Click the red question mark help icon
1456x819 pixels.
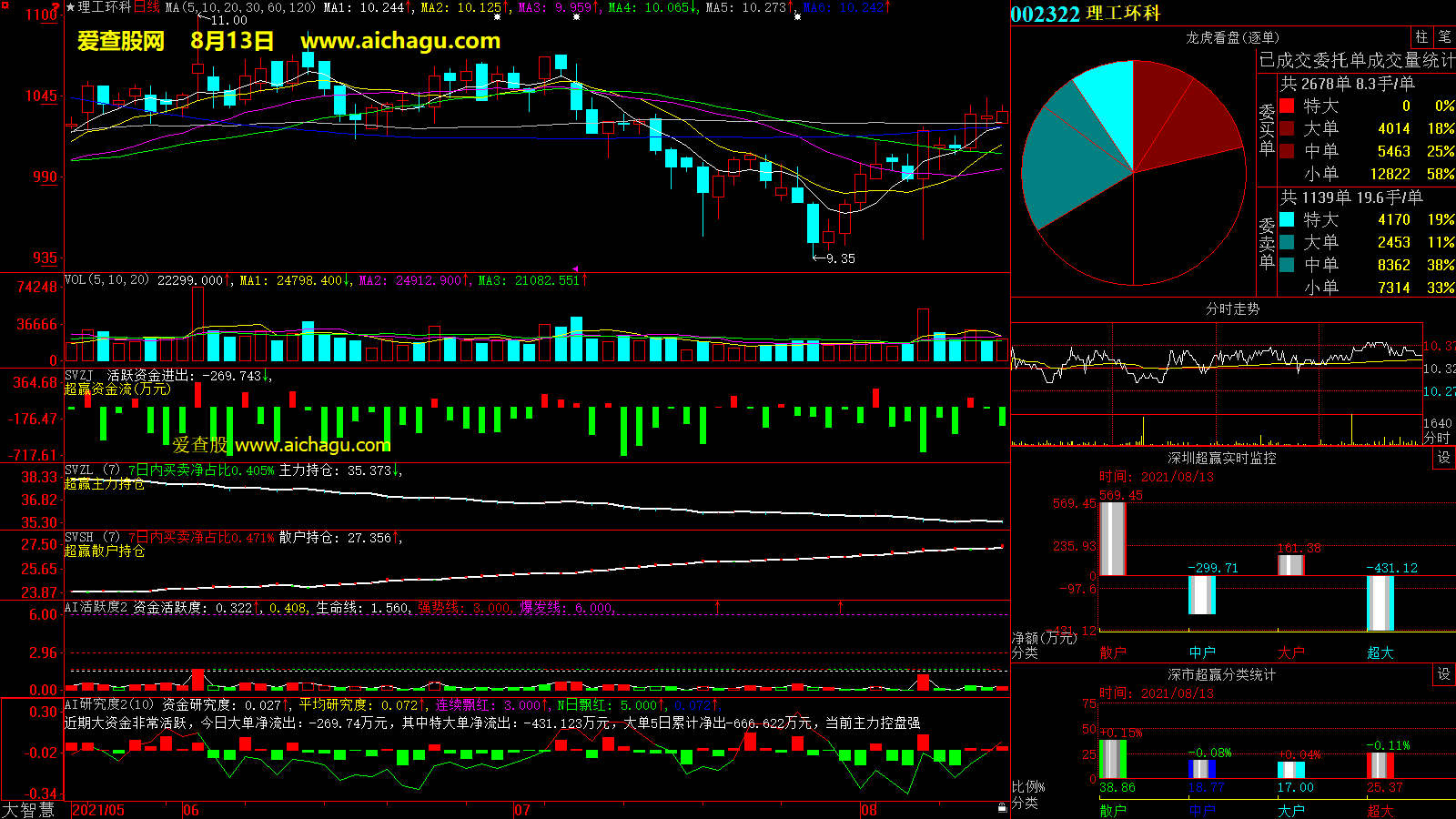[57, 5]
